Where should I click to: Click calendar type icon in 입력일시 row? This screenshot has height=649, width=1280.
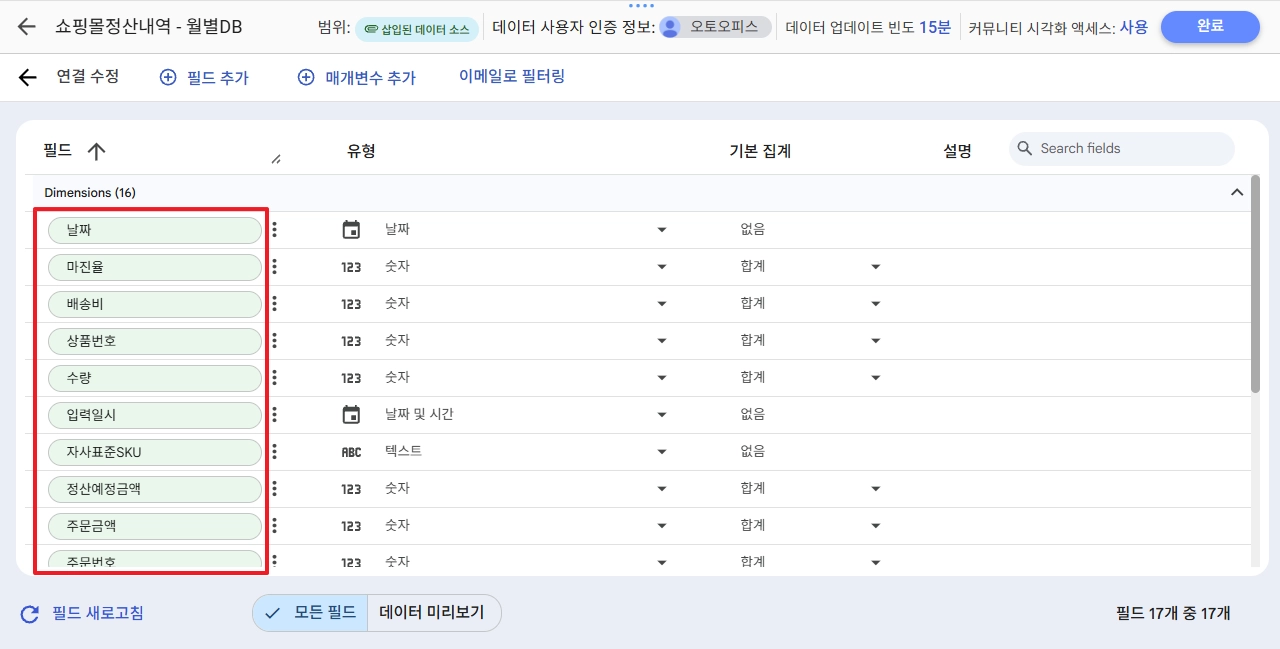(x=351, y=414)
